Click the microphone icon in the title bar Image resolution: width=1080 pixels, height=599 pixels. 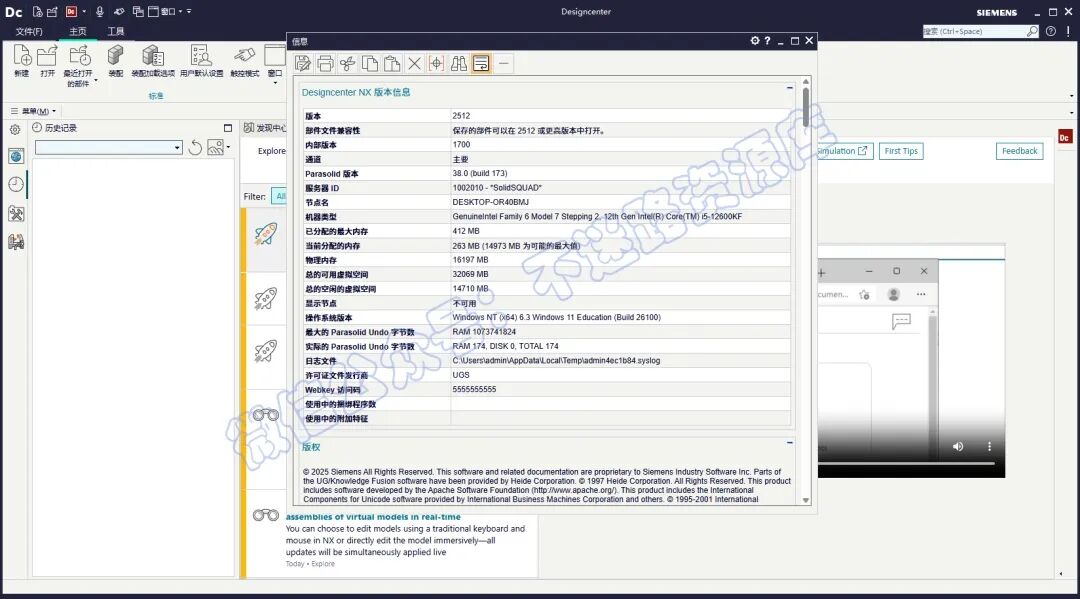100,12
